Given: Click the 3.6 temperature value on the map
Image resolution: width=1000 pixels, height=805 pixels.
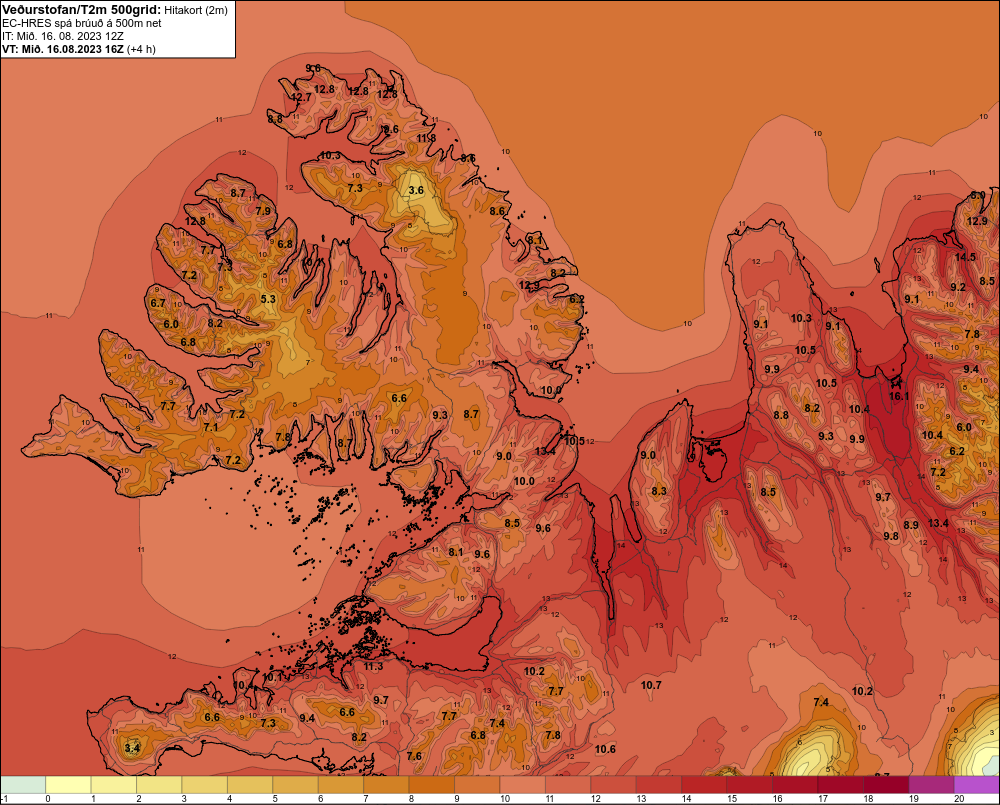Looking at the screenshot, I should pos(416,190).
